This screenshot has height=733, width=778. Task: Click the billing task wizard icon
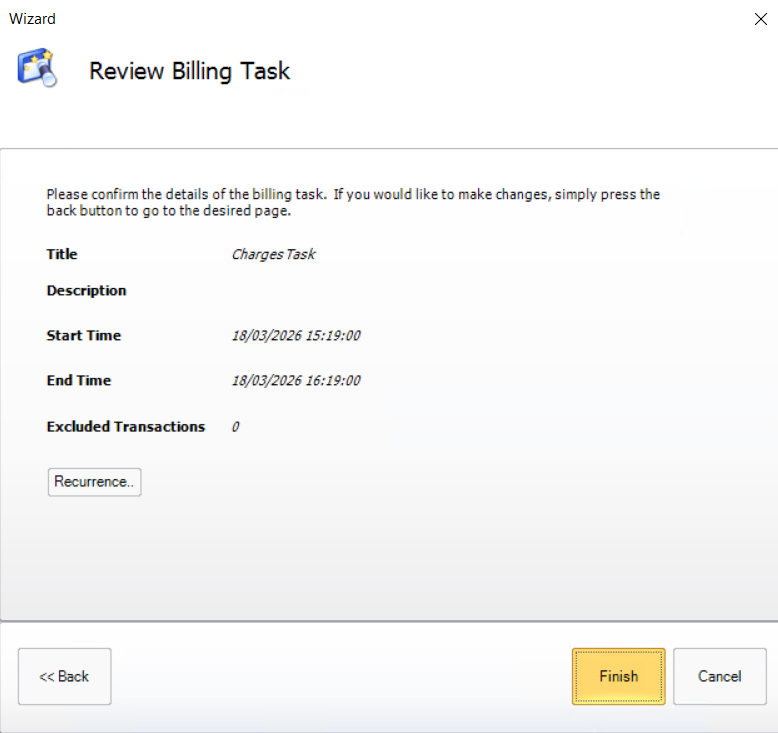click(x=36, y=68)
